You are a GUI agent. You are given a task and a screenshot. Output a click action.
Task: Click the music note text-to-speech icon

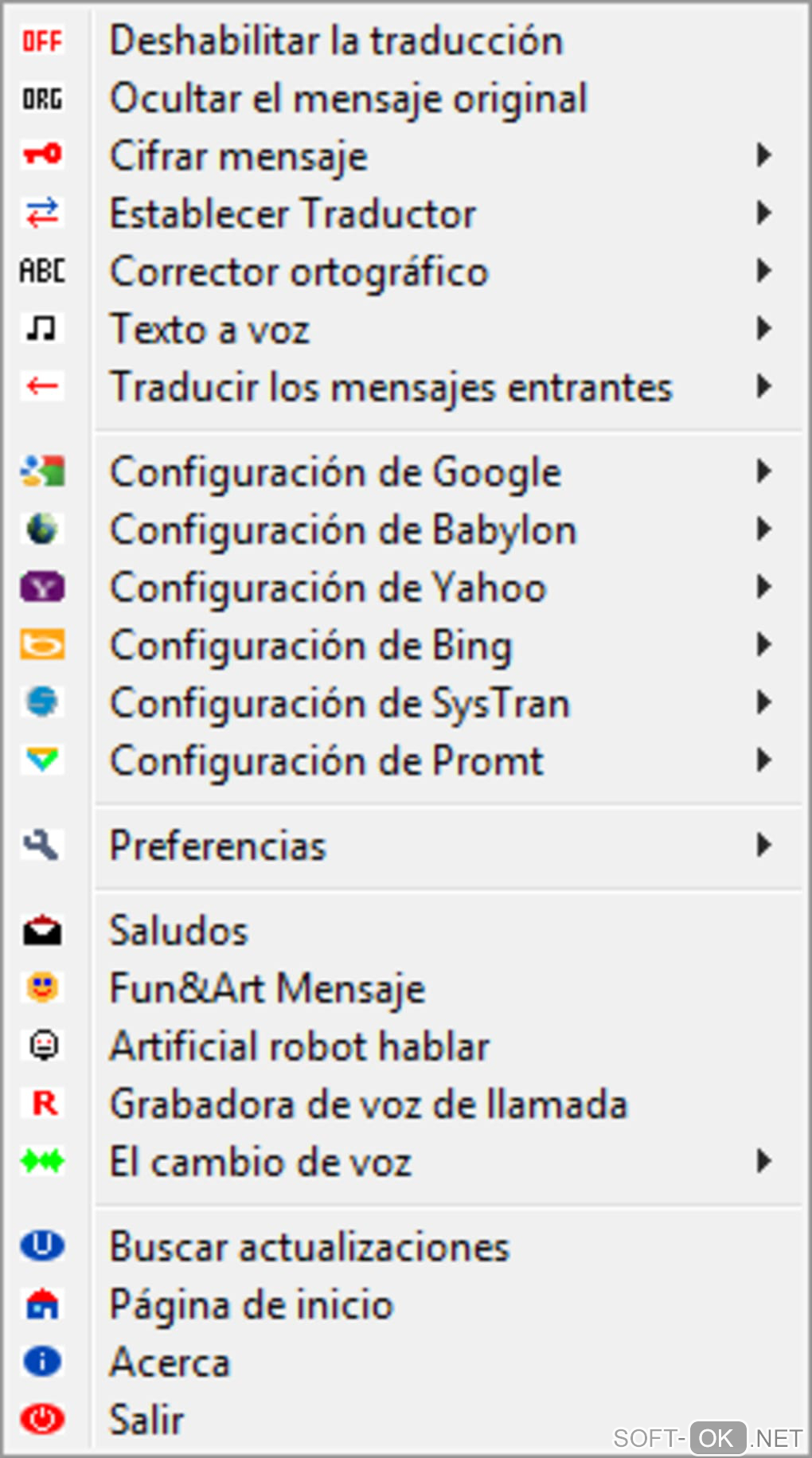coord(42,328)
